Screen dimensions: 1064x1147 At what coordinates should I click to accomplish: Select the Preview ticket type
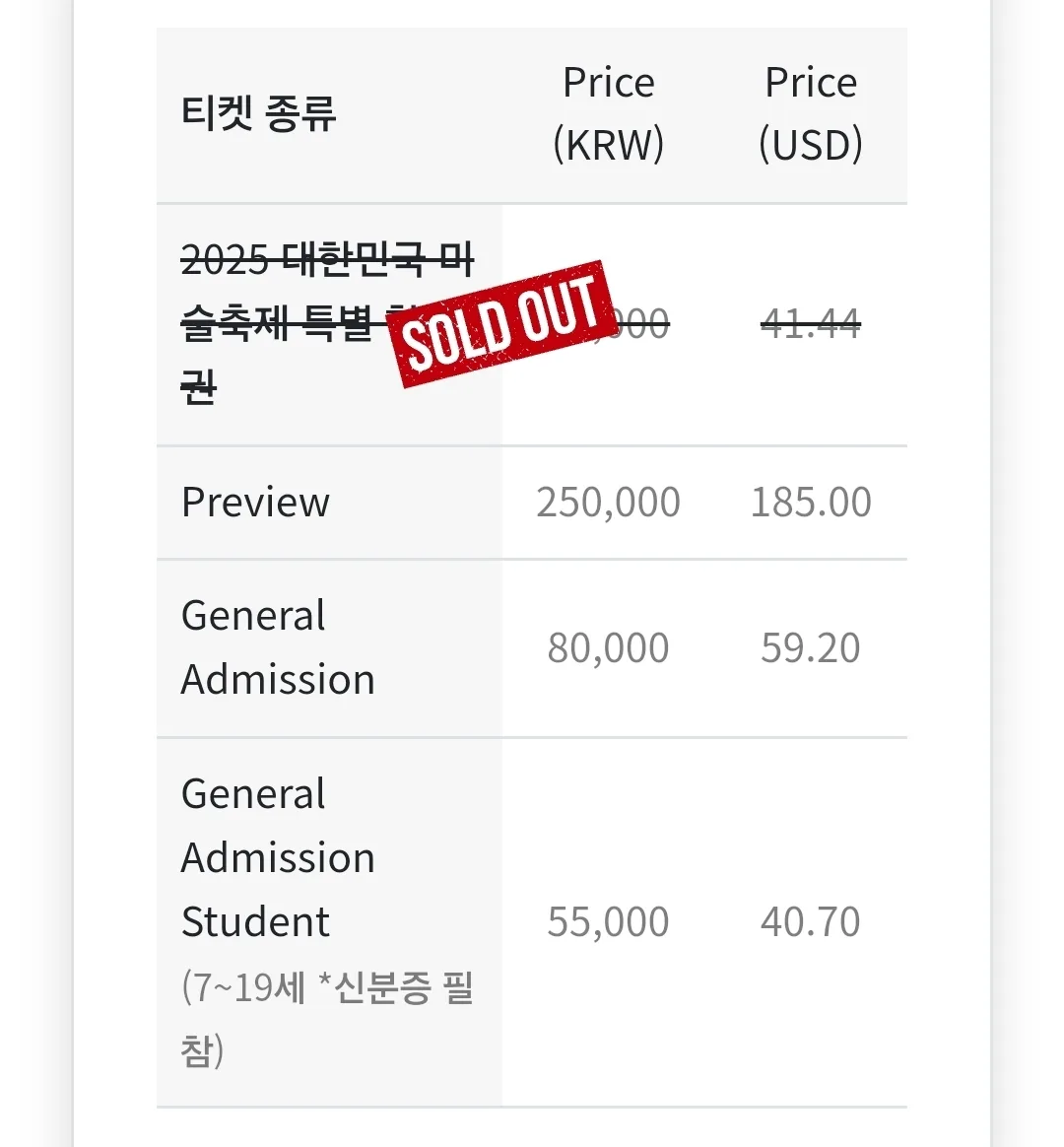click(x=255, y=502)
